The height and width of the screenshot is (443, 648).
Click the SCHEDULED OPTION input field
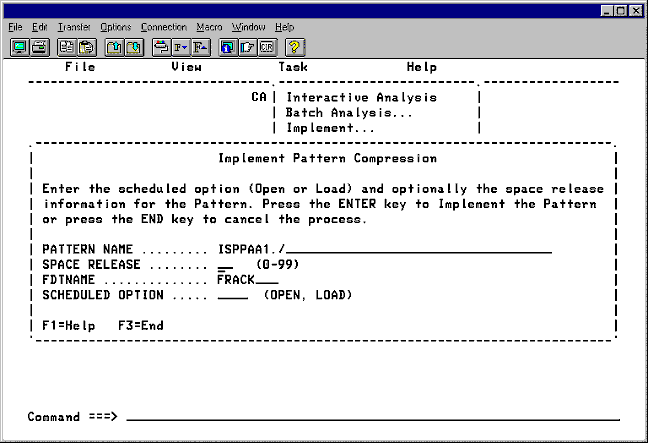point(233,295)
